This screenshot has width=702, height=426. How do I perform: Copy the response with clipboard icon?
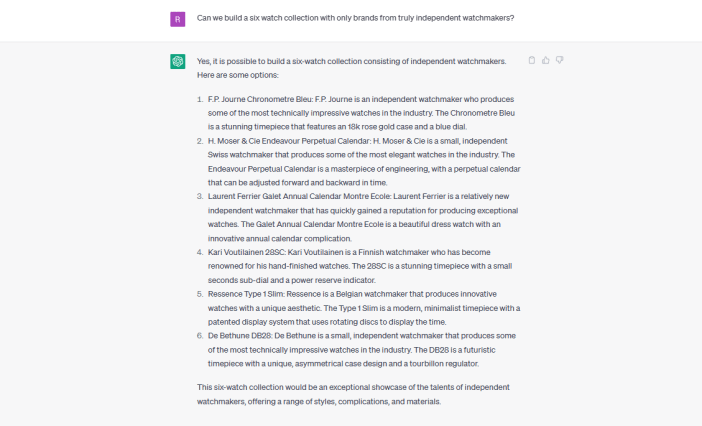click(531, 60)
